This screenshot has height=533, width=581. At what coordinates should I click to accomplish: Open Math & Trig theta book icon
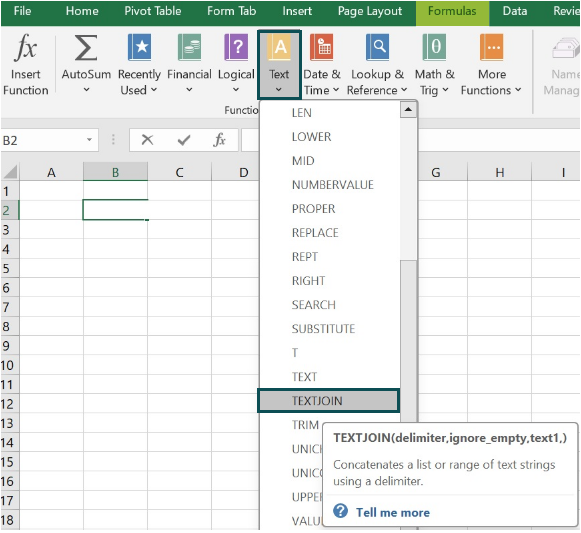point(434,47)
